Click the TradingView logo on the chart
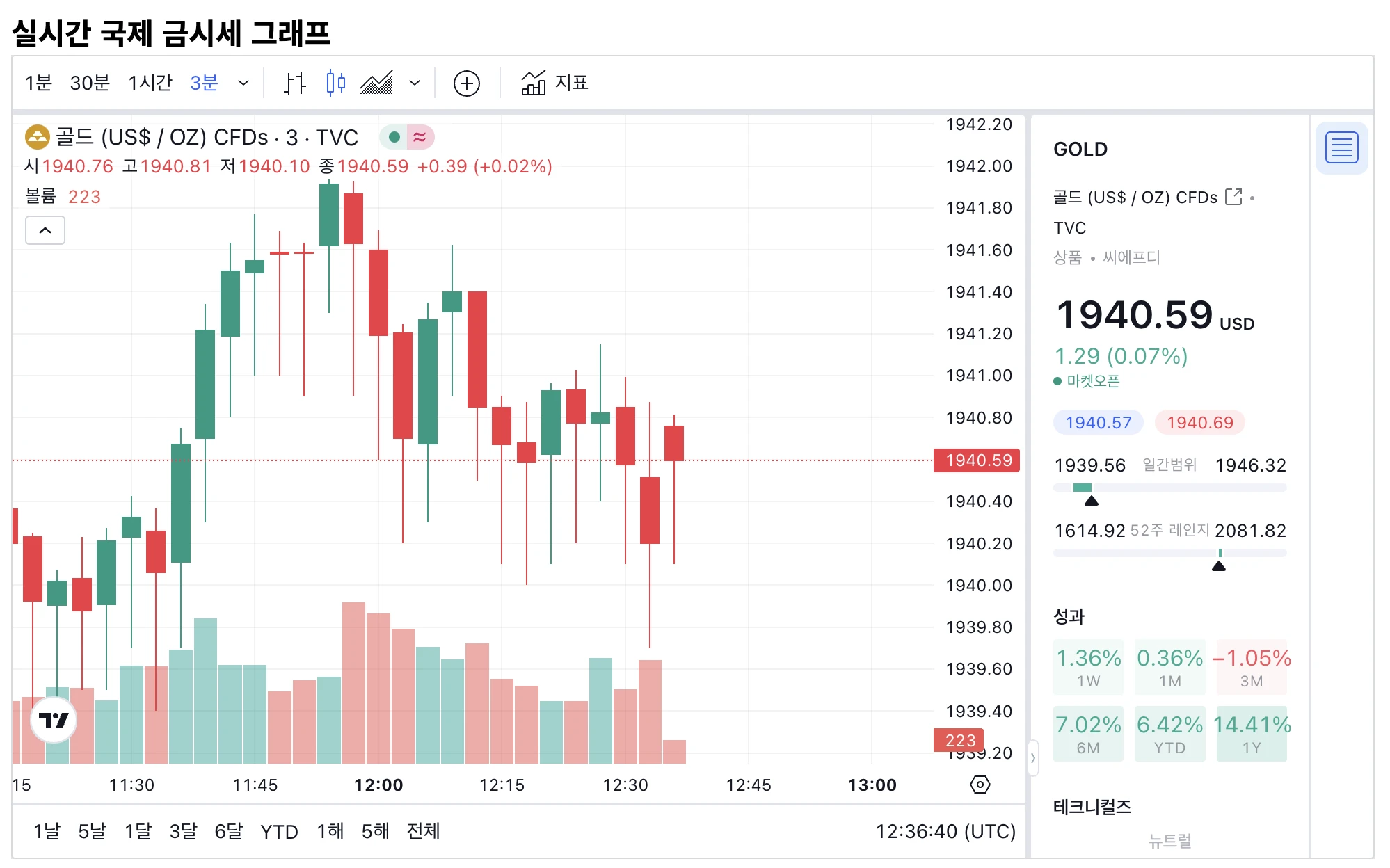 [54, 721]
